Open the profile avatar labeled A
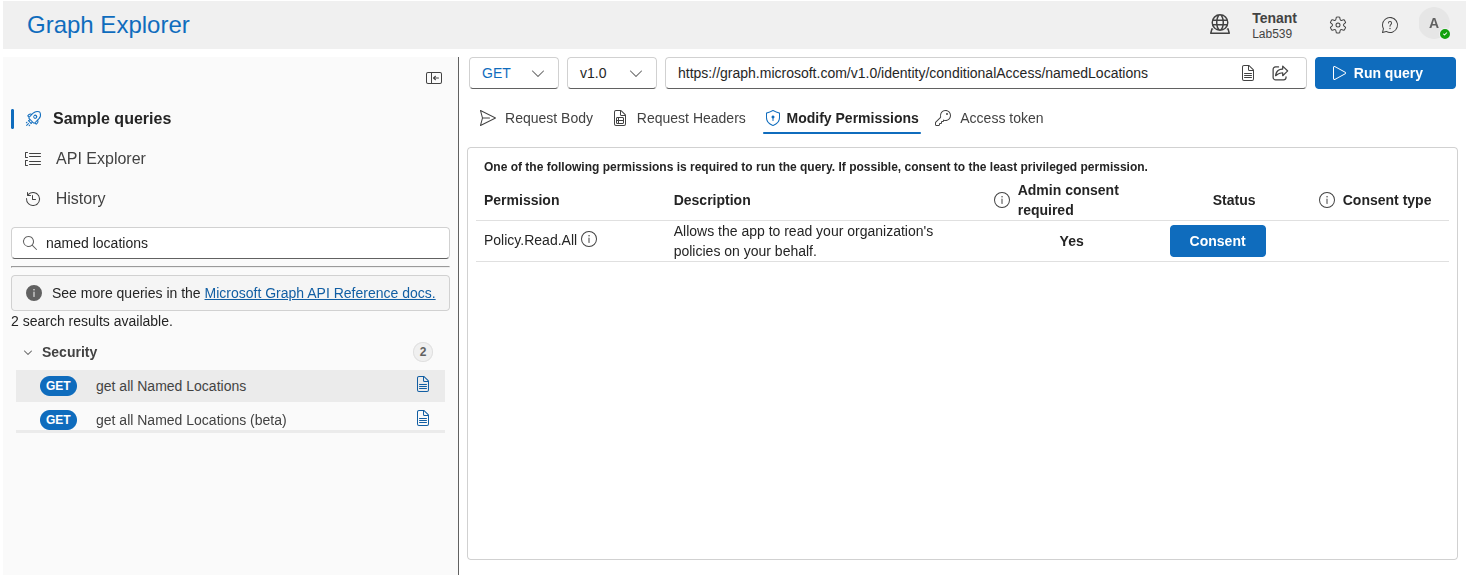The width and height of the screenshot is (1470, 575). click(x=1434, y=24)
